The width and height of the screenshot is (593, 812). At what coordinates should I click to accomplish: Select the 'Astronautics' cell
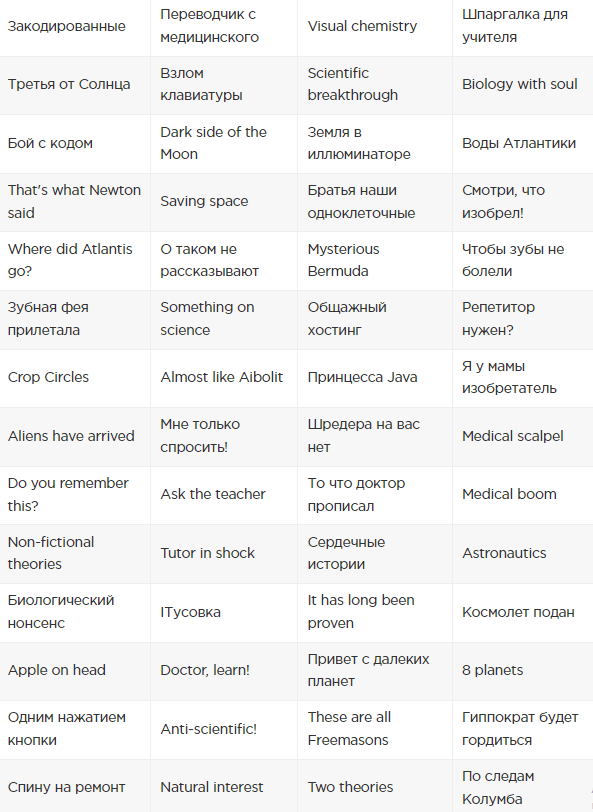(523, 554)
